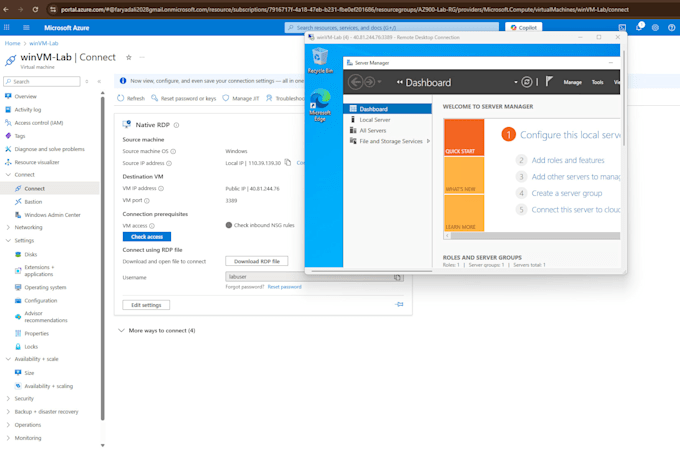Image resolution: width=680 pixels, height=451 pixels.
Task: Open Disks settings
Action: [30, 254]
